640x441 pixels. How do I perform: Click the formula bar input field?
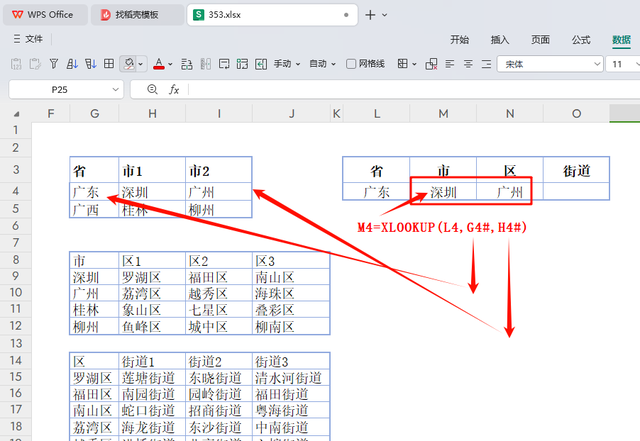[x=414, y=89]
